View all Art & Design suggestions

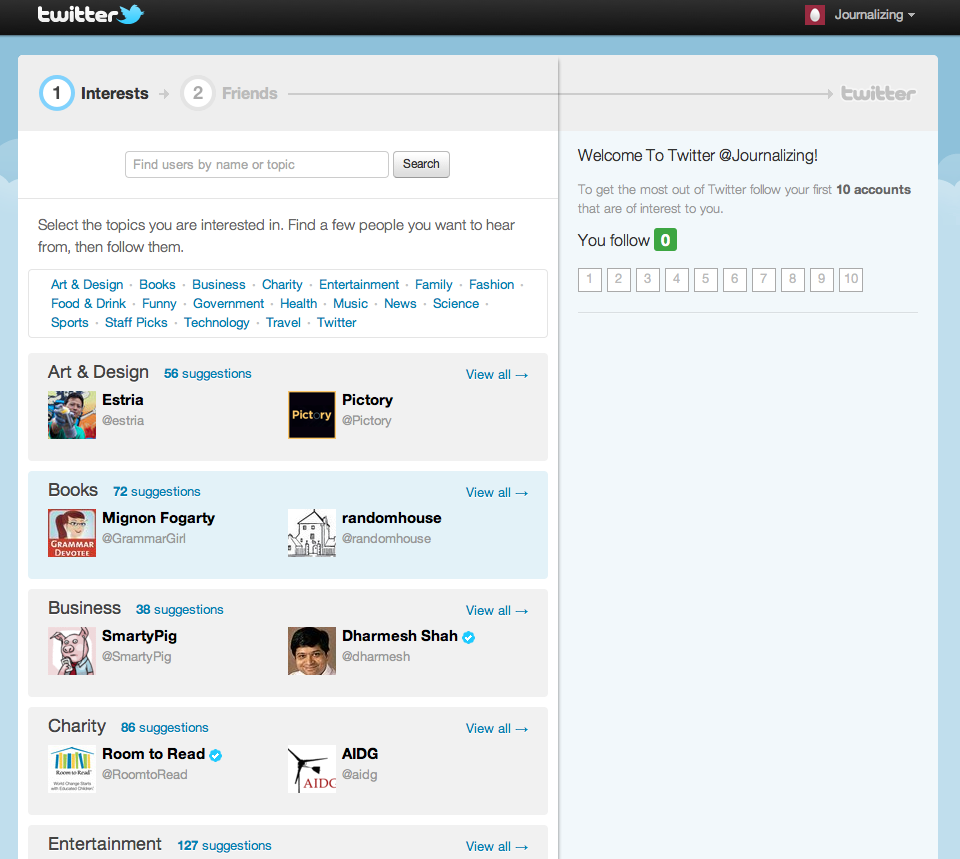[x=497, y=375]
